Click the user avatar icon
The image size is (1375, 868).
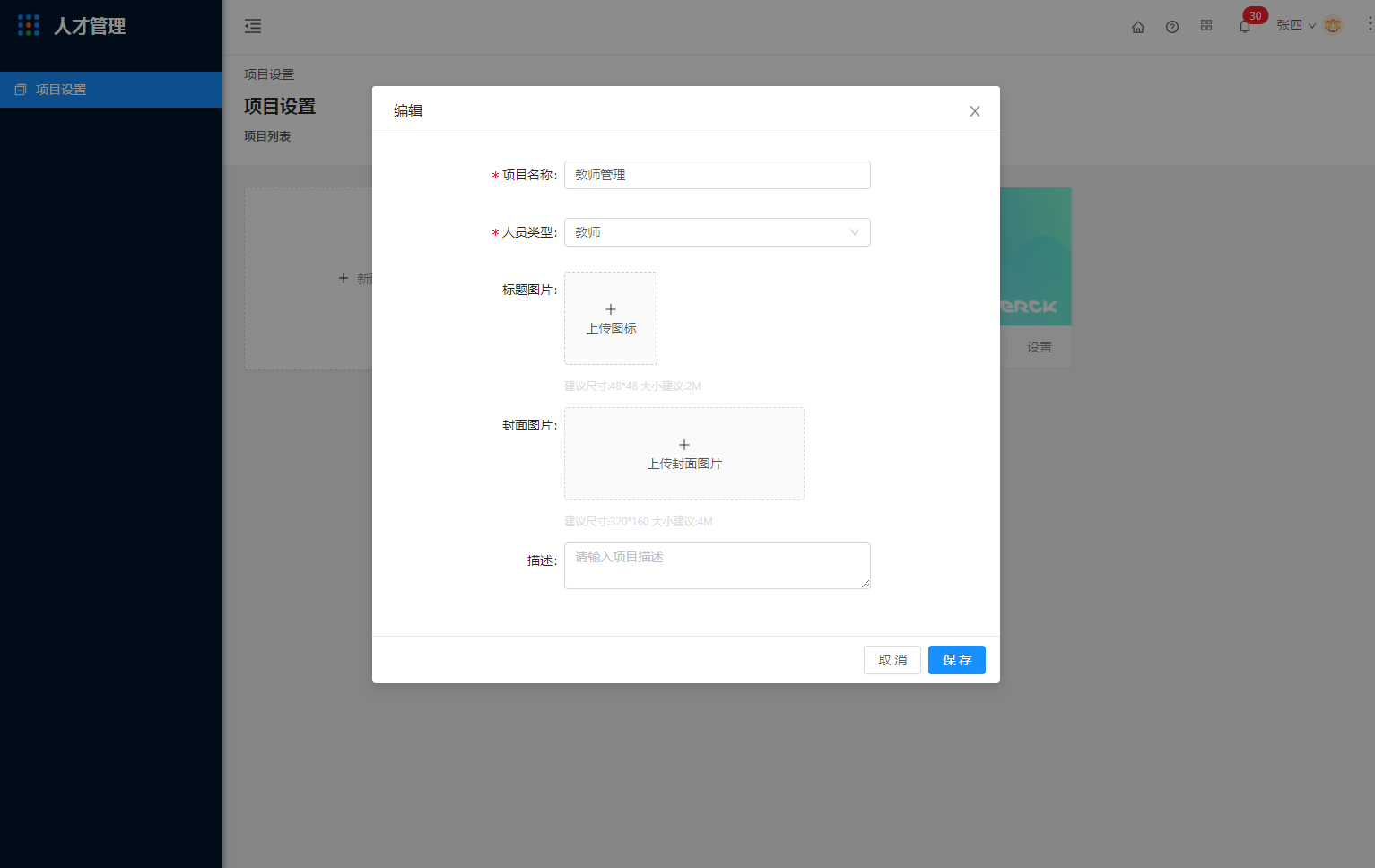click(x=1333, y=25)
